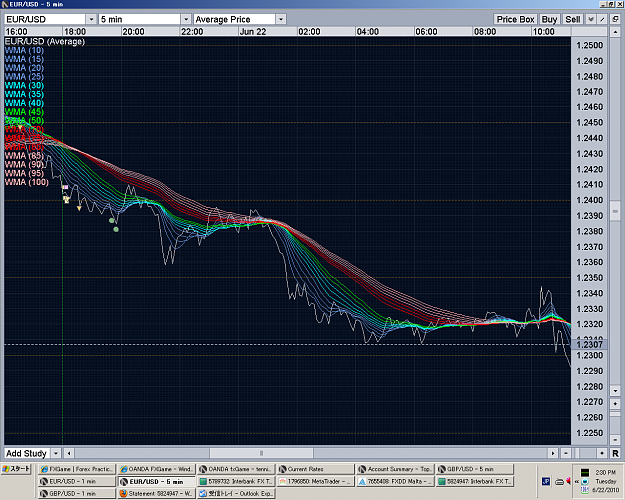Click the 1.2500 price axis label
The height and width of the screenshot is (500, 625).
590,45
